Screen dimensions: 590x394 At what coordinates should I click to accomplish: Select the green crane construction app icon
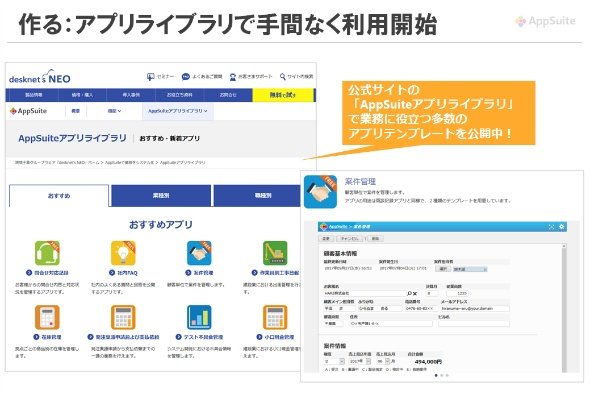click(275, 253)
